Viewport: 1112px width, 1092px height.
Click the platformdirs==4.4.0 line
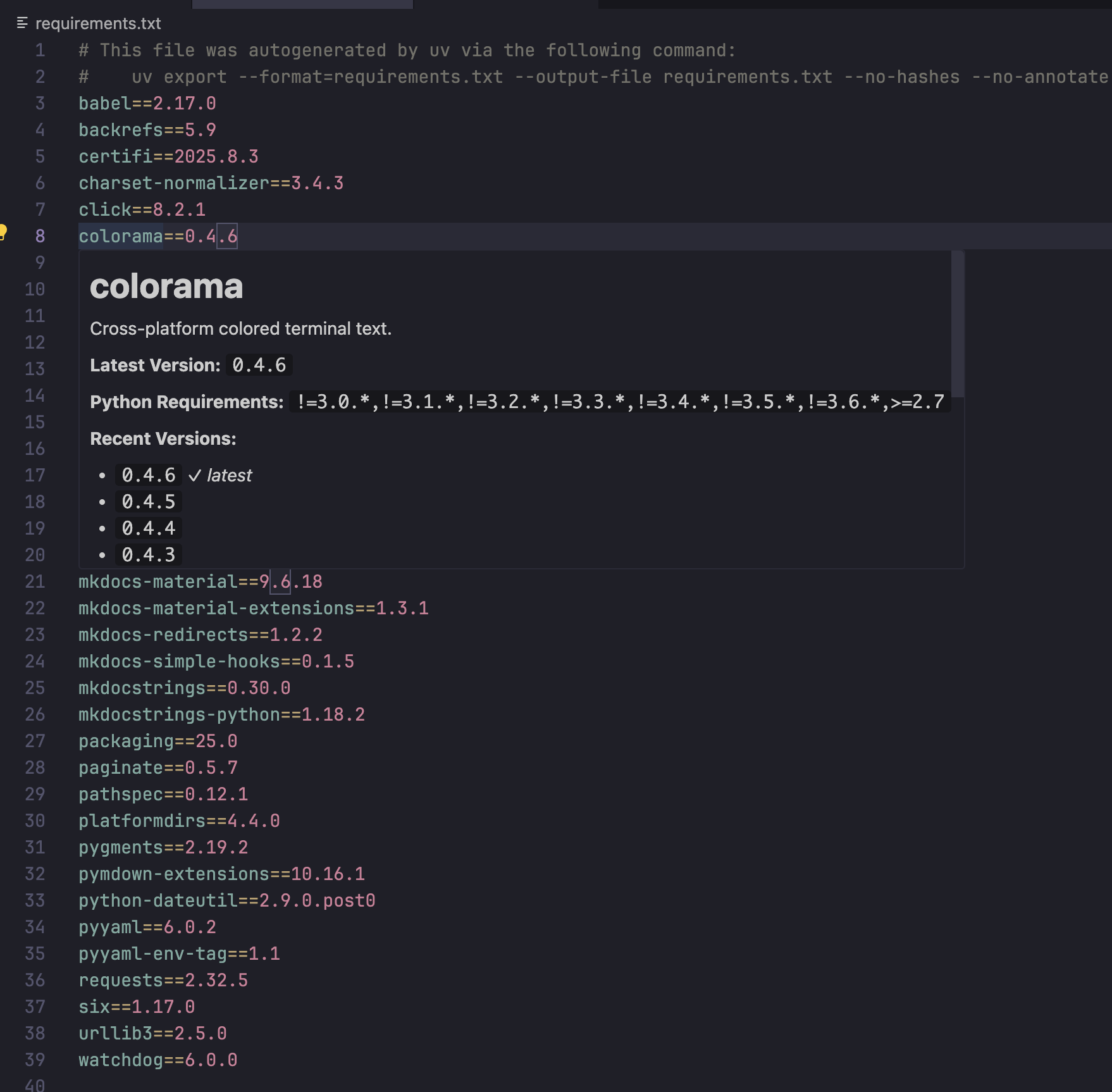(x=179, y=821)
